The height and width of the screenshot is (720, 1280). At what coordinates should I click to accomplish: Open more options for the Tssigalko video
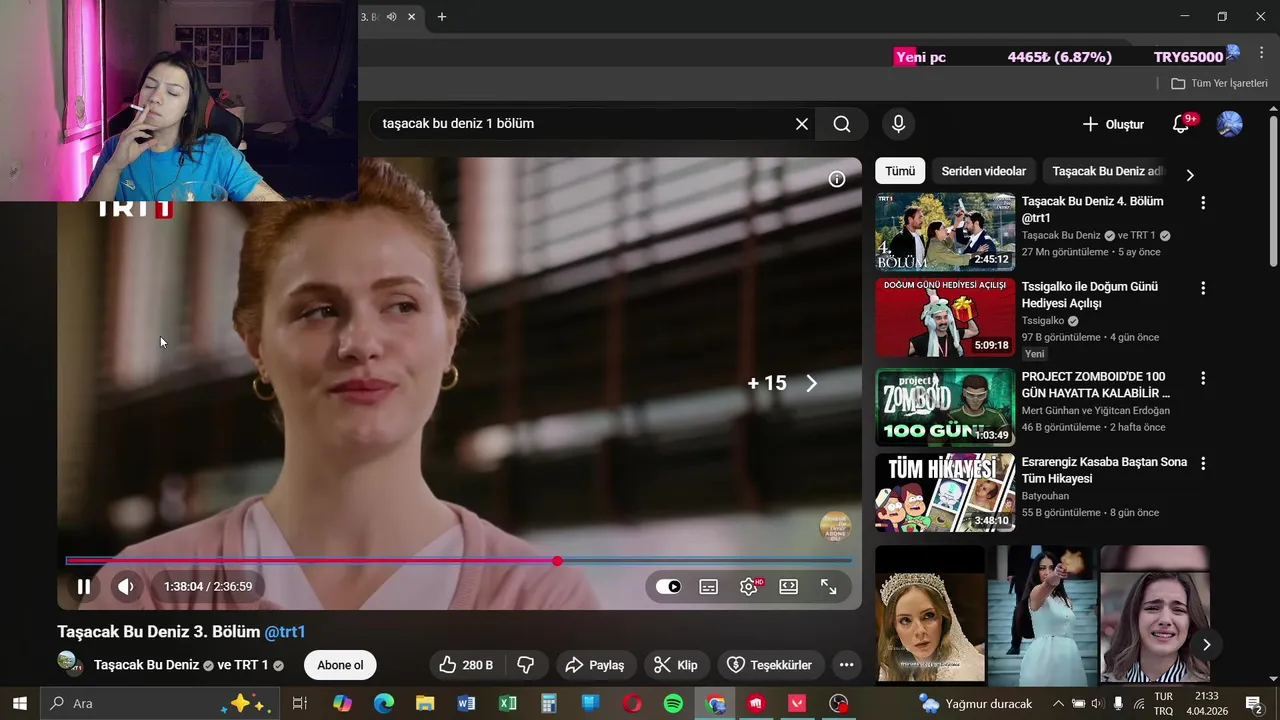[1203, 288]
